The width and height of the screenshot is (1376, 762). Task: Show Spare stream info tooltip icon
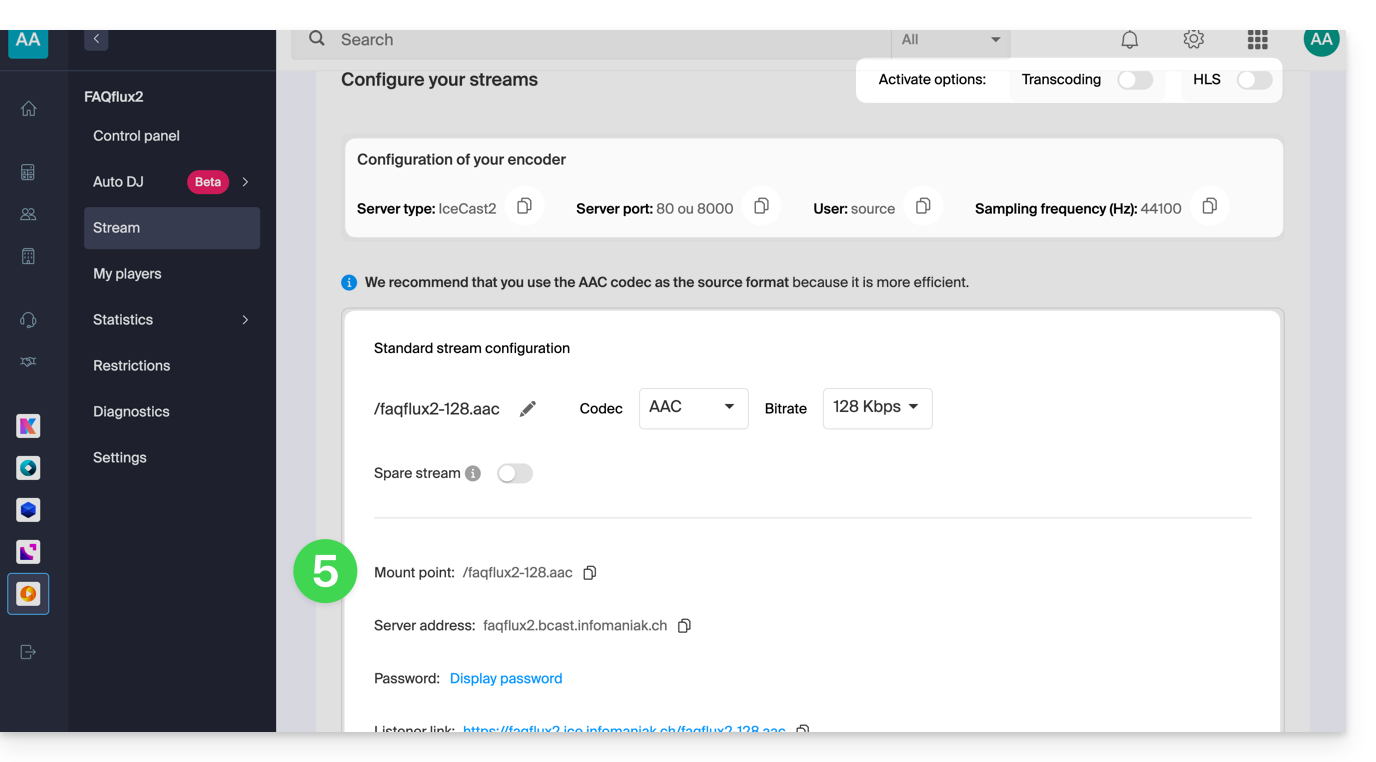[x=473, y=474]
